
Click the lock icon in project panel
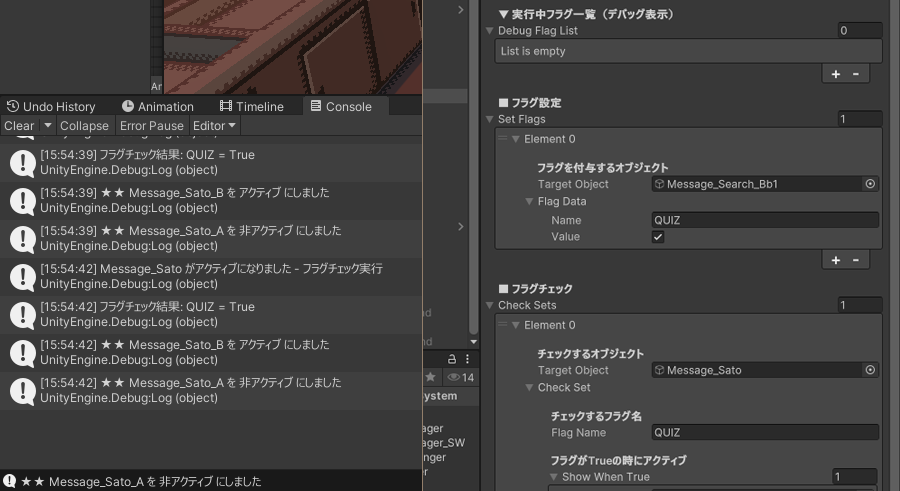click(451, 359)
